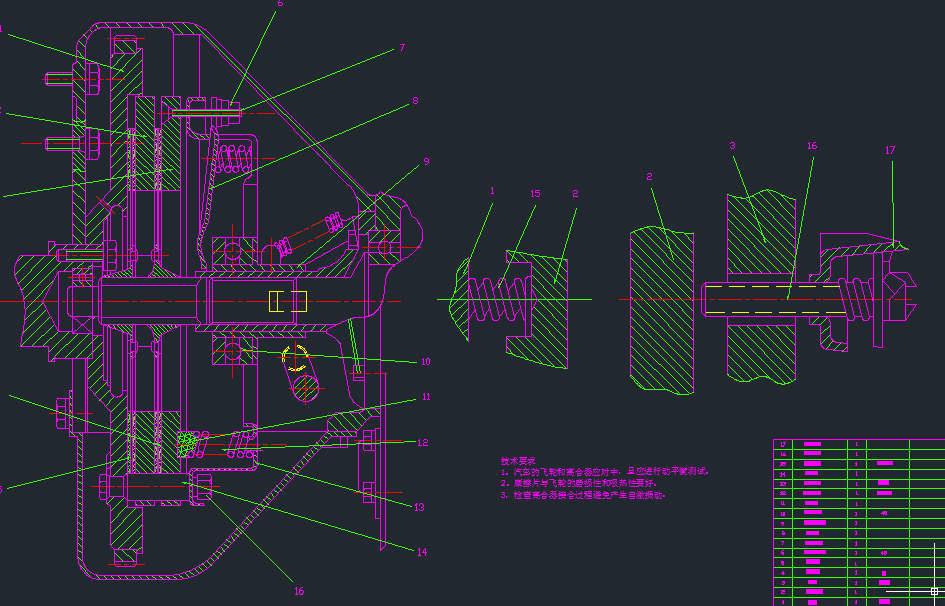This screenshot has width=945, height=606.
Task: Select callout 17 in the bolt detail view
Action: pyautogui.click(x=890, y=150)
